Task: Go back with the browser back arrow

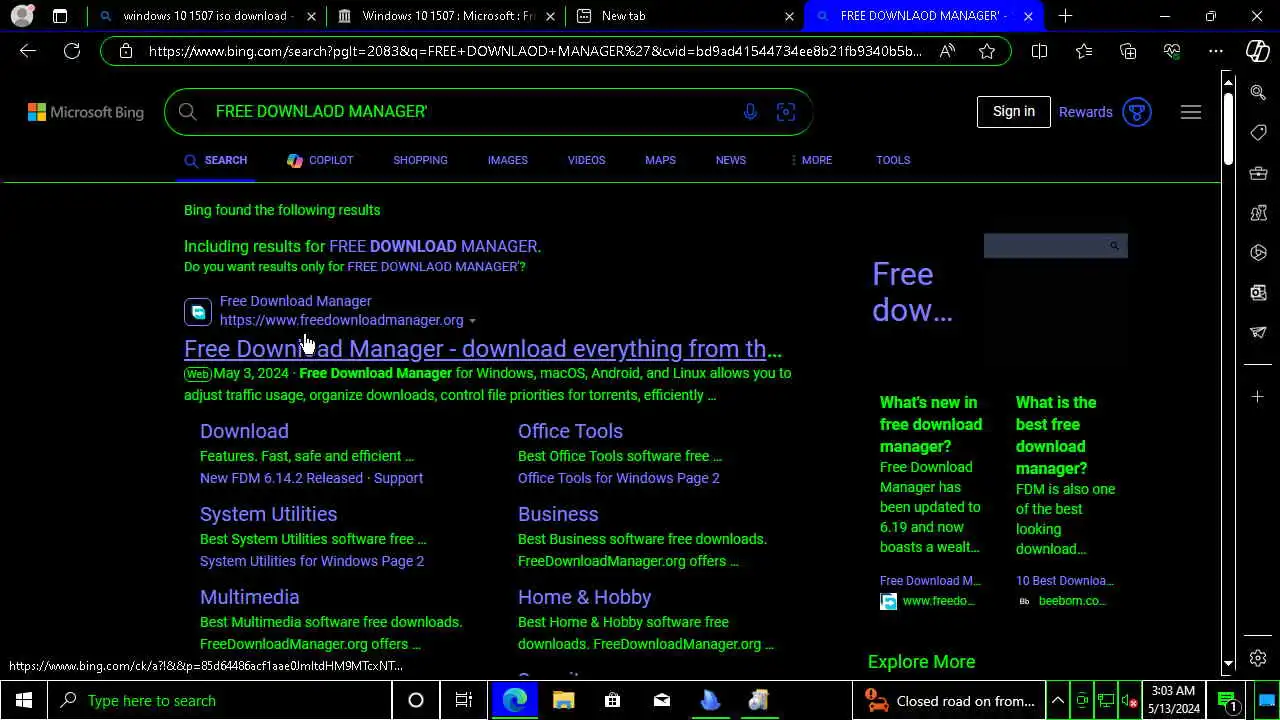Action: 27,51
